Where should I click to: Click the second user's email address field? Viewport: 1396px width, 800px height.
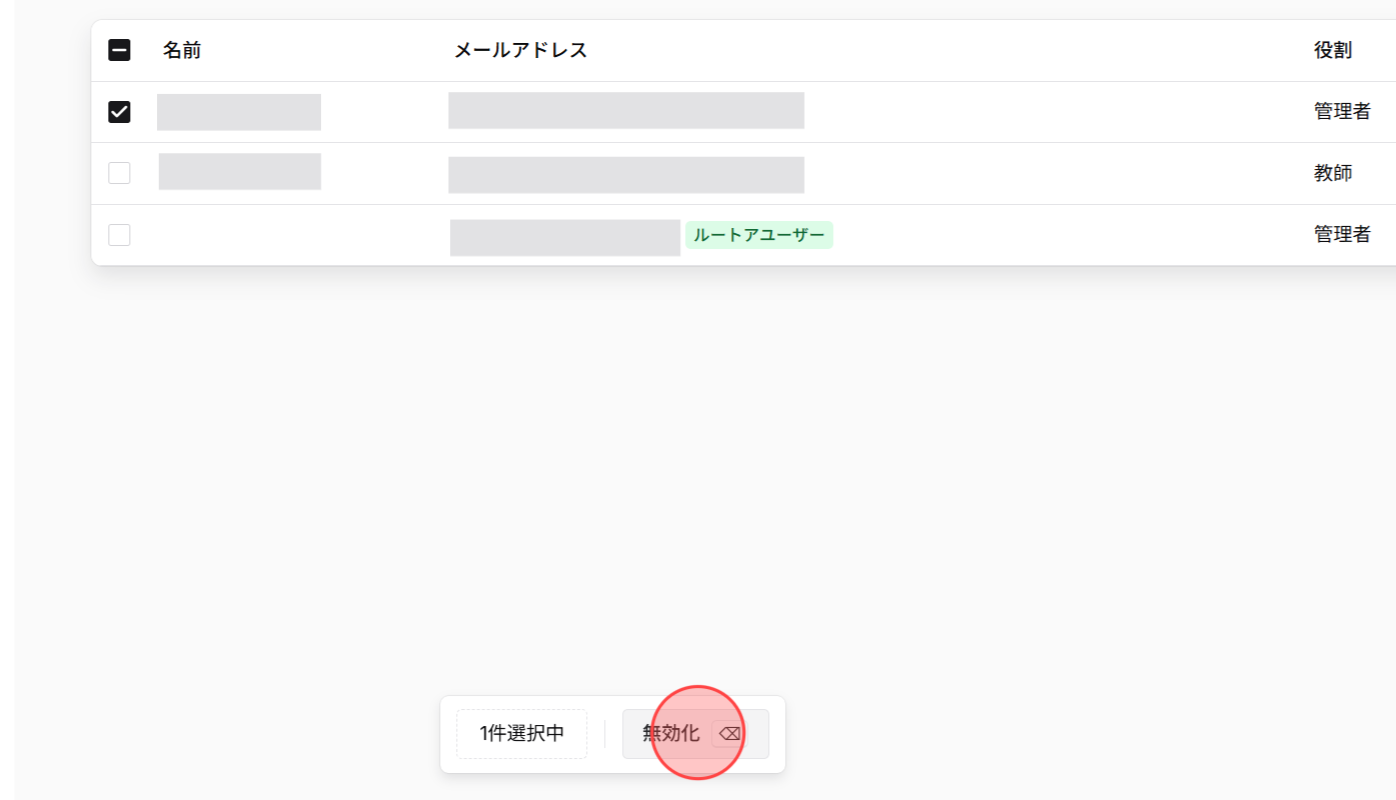click(626, 174)
